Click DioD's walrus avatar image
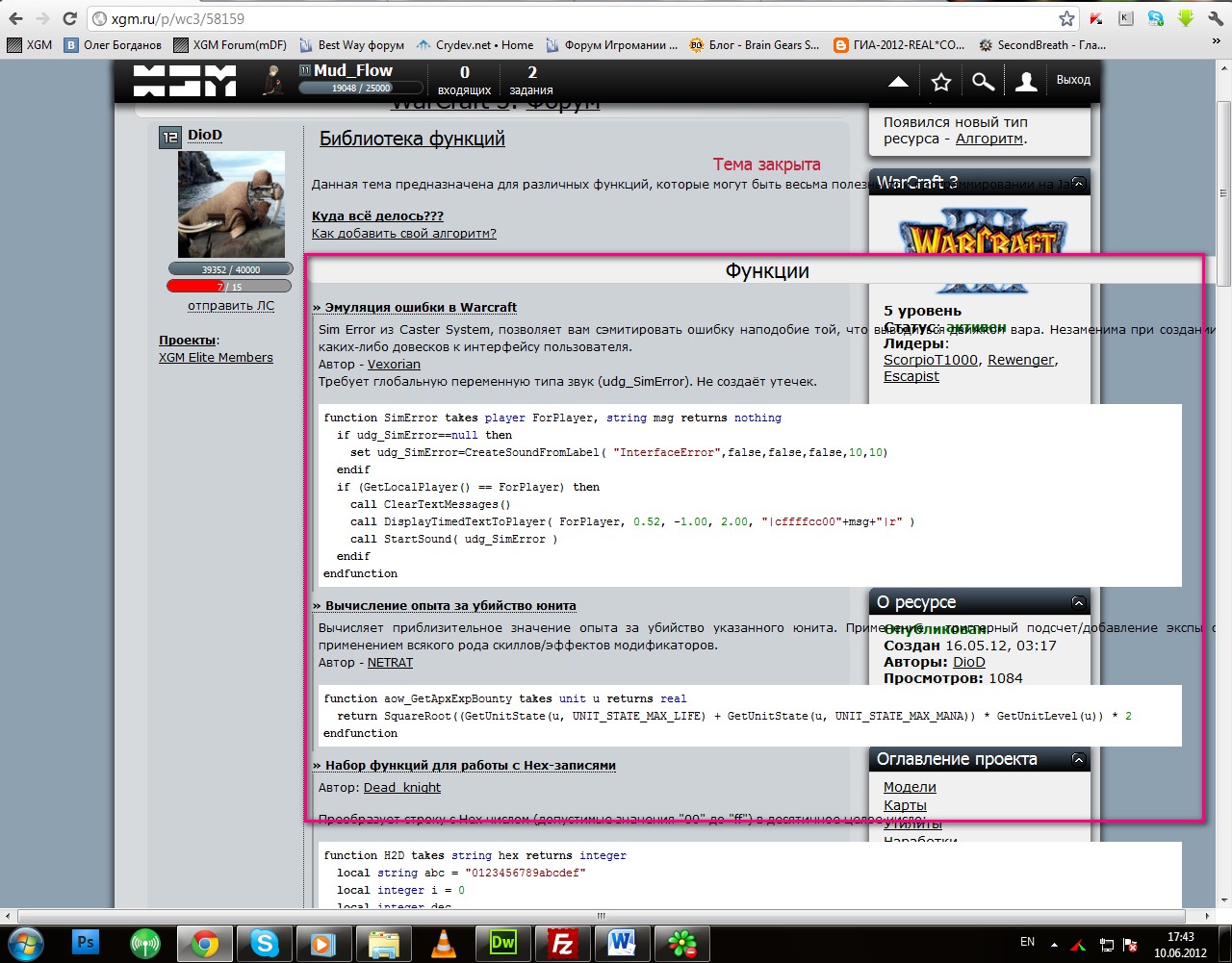The height and width of the screenshot is (963, 1232). (x=231, y=204)
